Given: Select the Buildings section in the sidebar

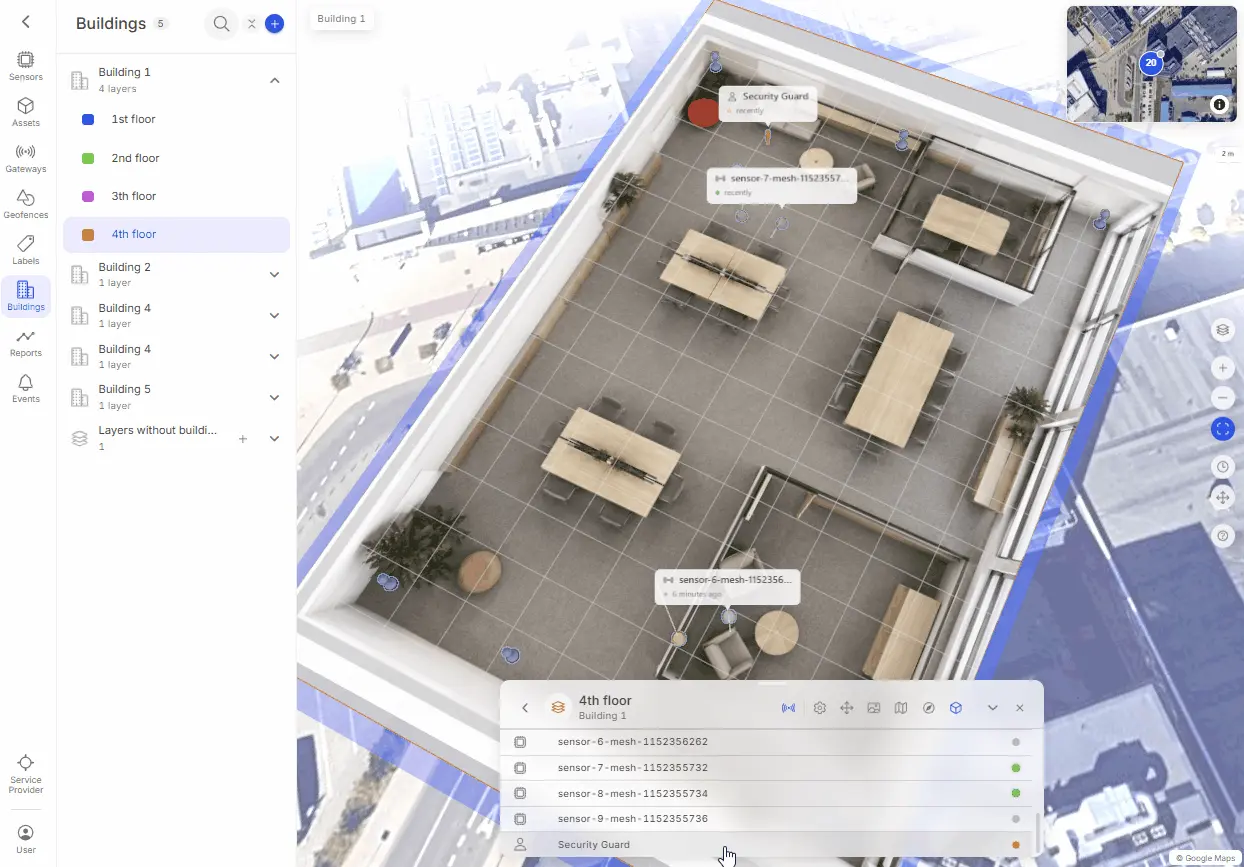Looking at the screenshot, I should (x=26, y=296).
